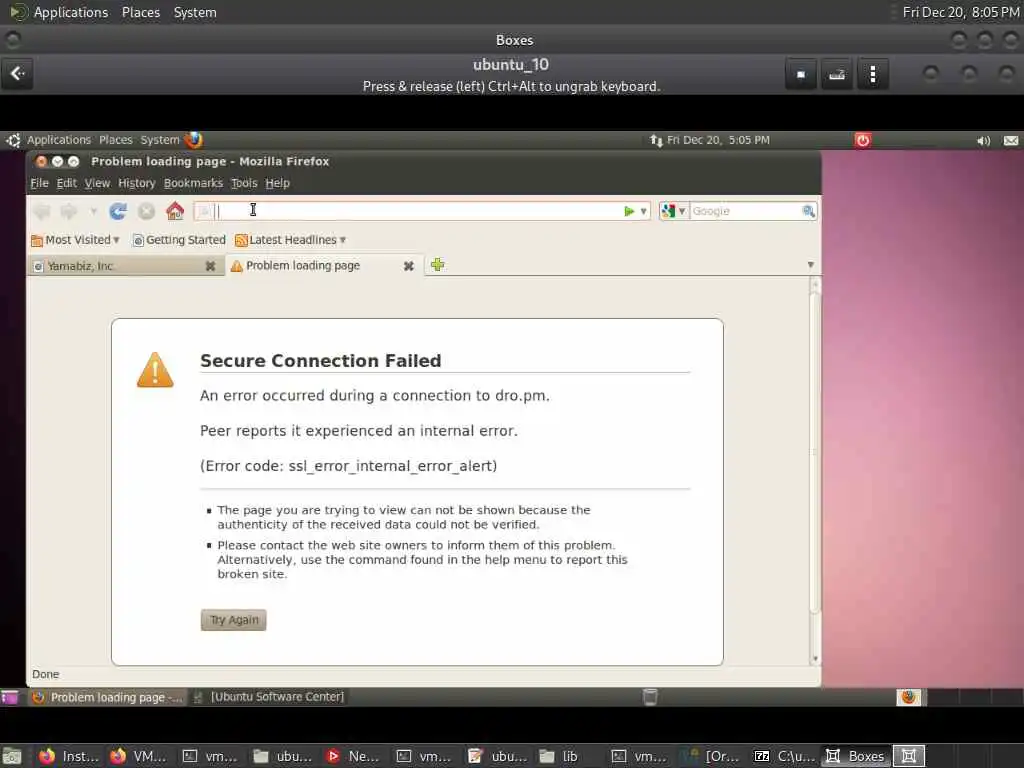1024x768 pixels.
Task: Go back using the Boxes back arrow
Action: point(18,74)
